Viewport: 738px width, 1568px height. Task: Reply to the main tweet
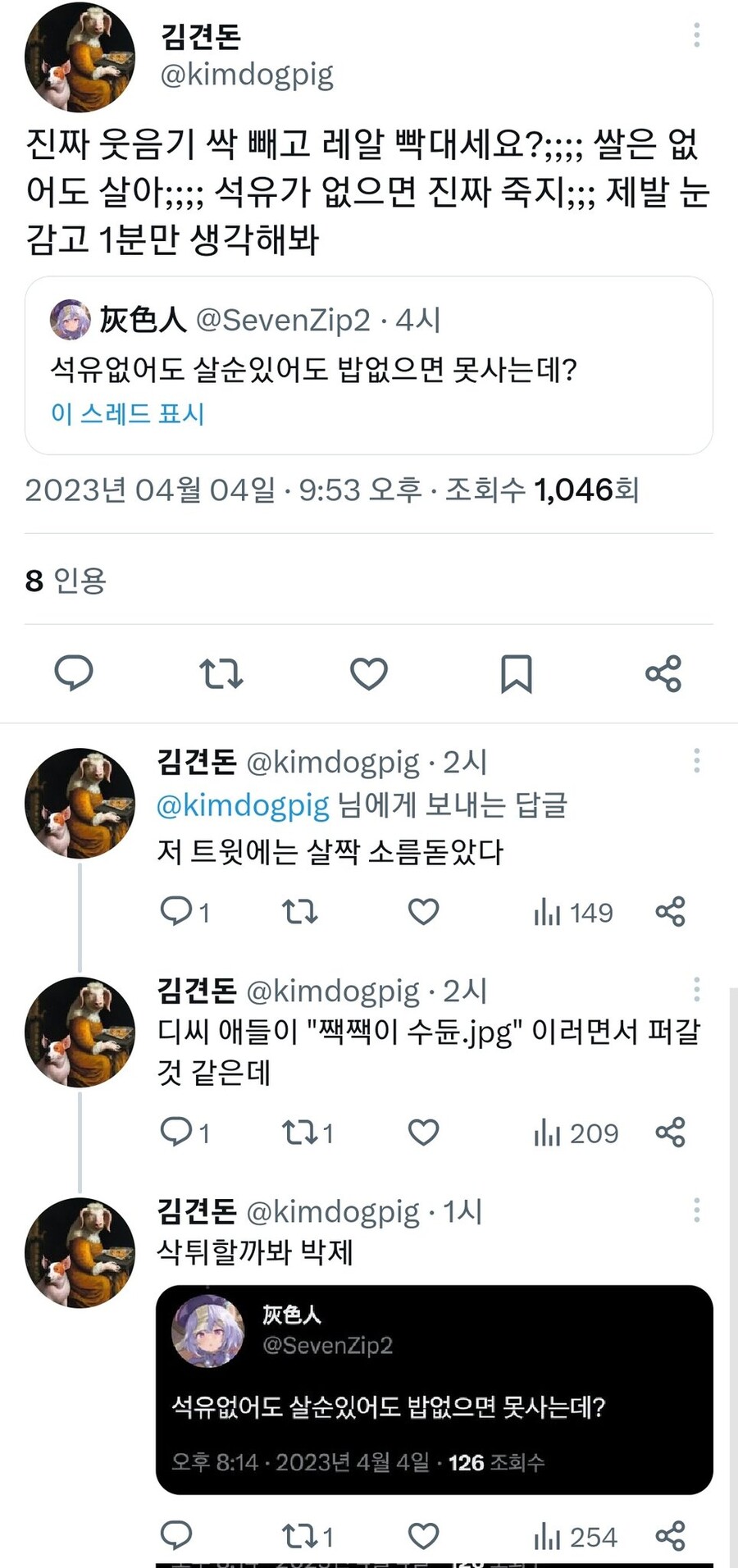(74, 673)
